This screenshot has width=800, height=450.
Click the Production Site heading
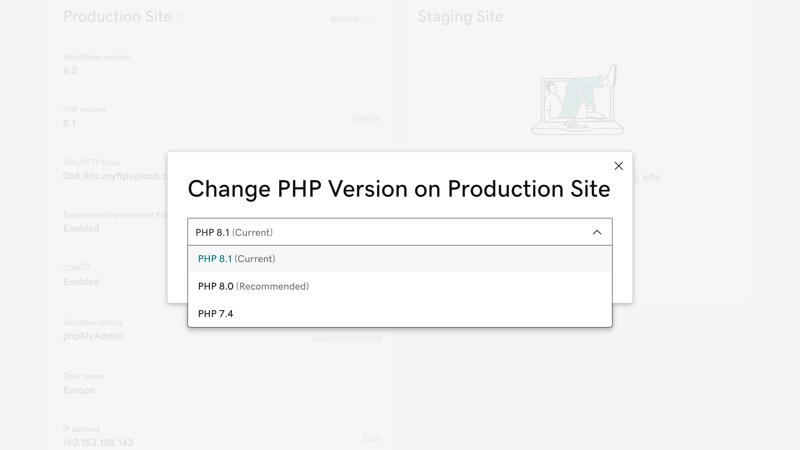[x=117, y=17]
